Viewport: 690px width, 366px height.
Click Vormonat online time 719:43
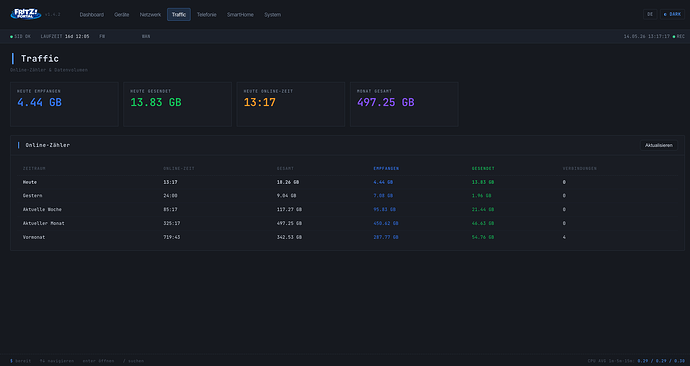click(x=172, y=237)
